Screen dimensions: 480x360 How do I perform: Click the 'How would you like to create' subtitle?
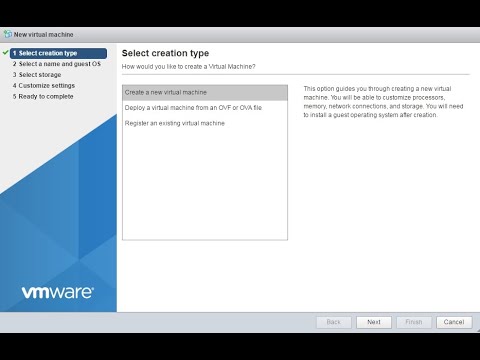[x=188, y=67]
